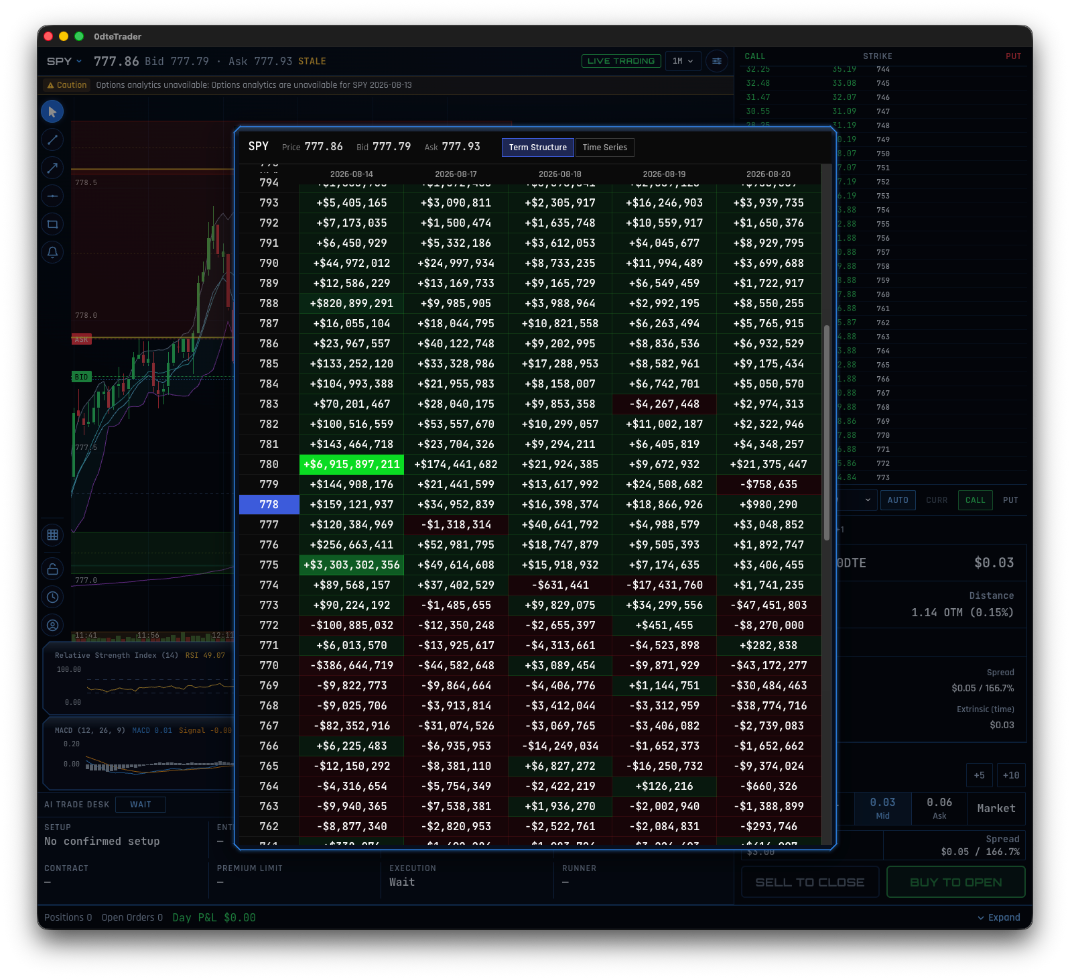1070x979 pixels.
Task: Choose the 0.03 Mid price option
Action: pos(882,808)
